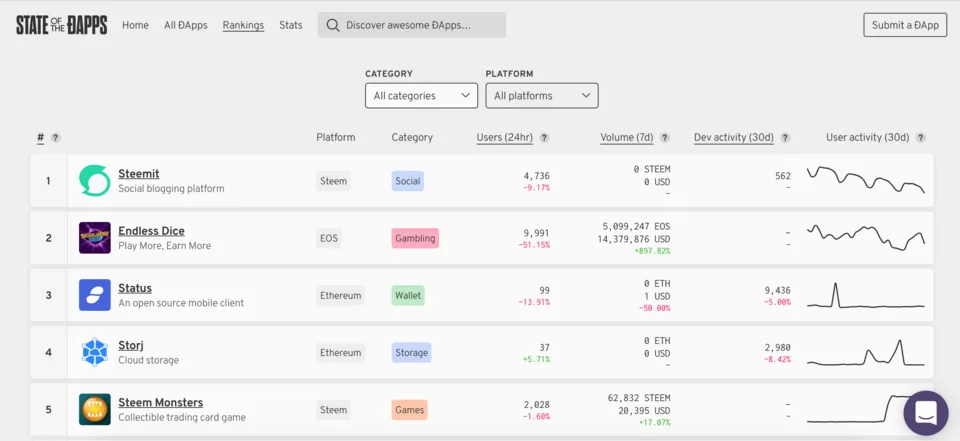Screen dimensions: 960x441
Task: Open the Category dropdown (All categories)
Action: click(x=421, y=96)
